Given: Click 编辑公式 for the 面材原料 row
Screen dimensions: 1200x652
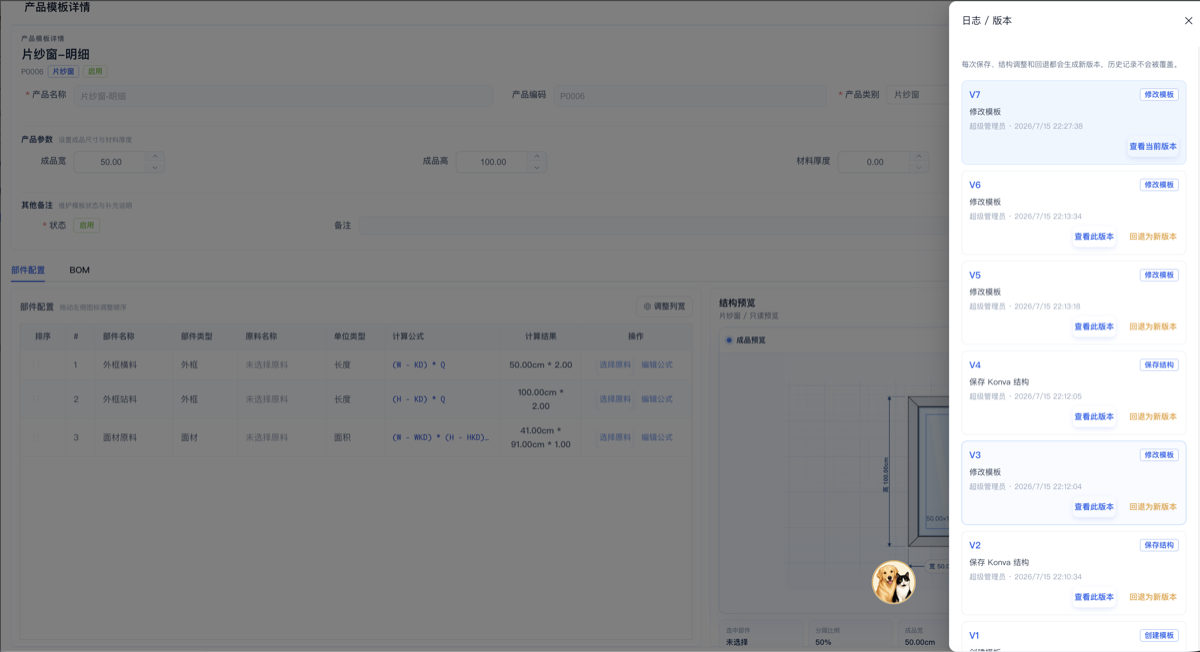Looking at the screenshot, I should click(x=657, y=437).
